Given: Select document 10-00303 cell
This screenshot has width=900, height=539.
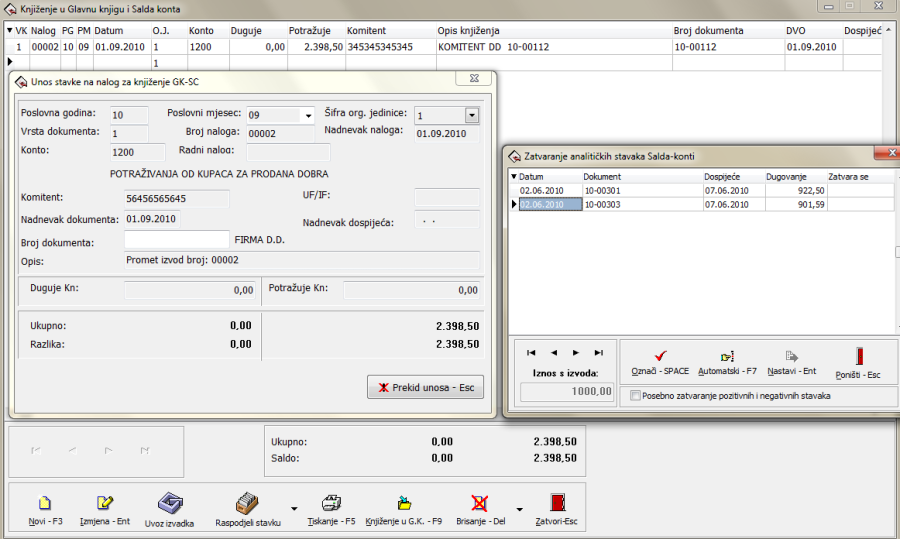Looking at the screenshot, I should click(643, 204).
